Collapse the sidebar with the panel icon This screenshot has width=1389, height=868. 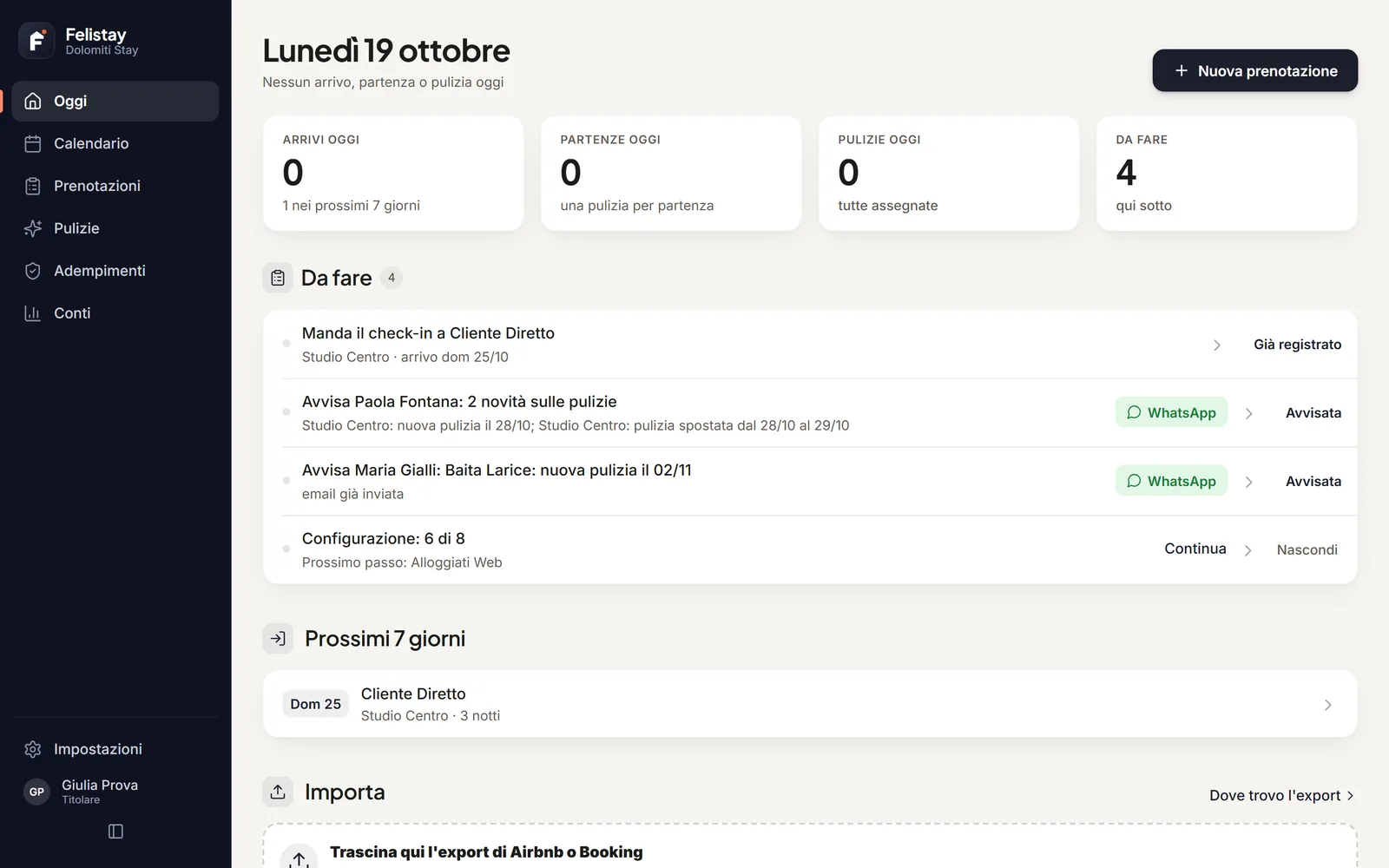115,832
